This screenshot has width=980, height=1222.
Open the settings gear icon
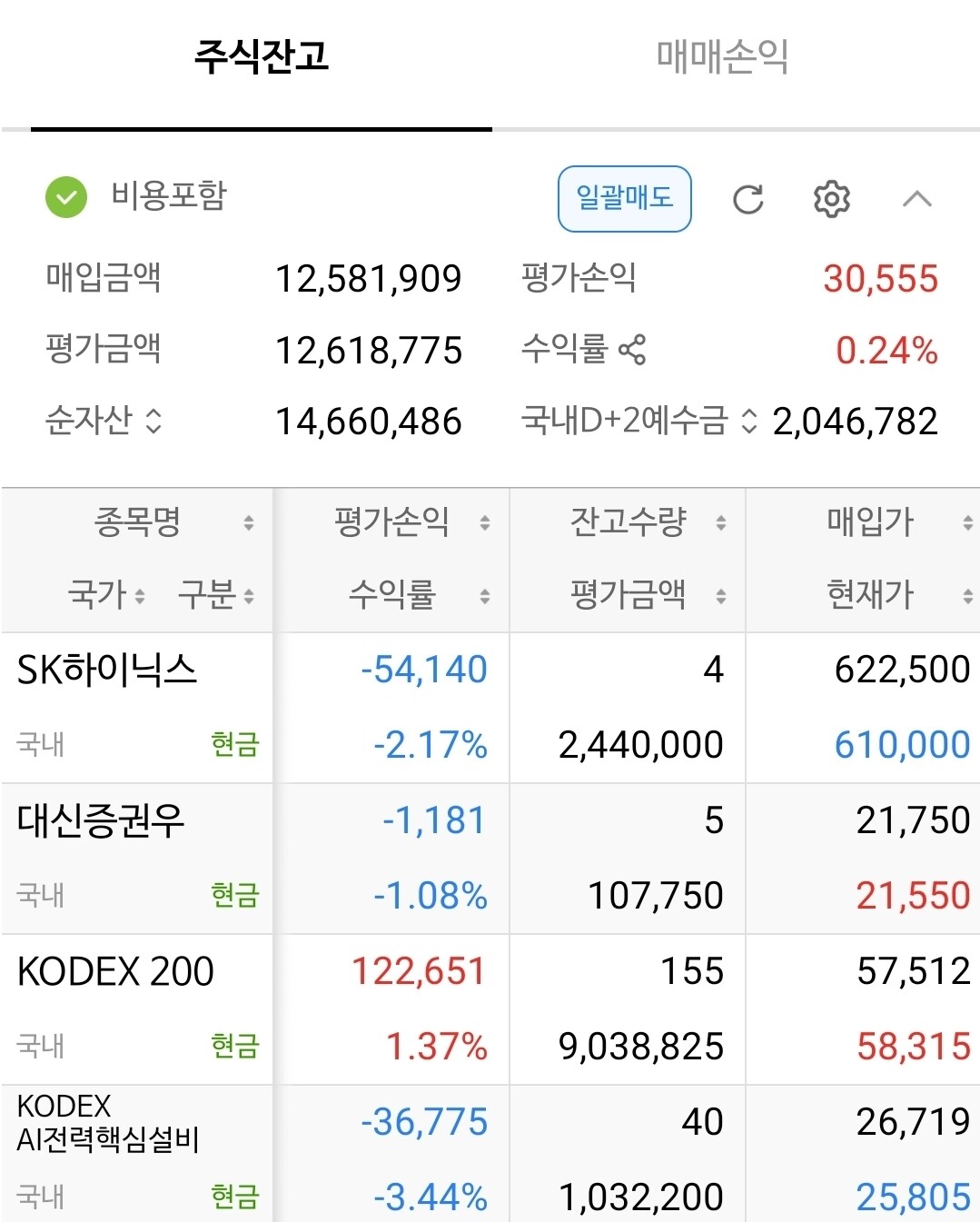[x=831, y=199]
